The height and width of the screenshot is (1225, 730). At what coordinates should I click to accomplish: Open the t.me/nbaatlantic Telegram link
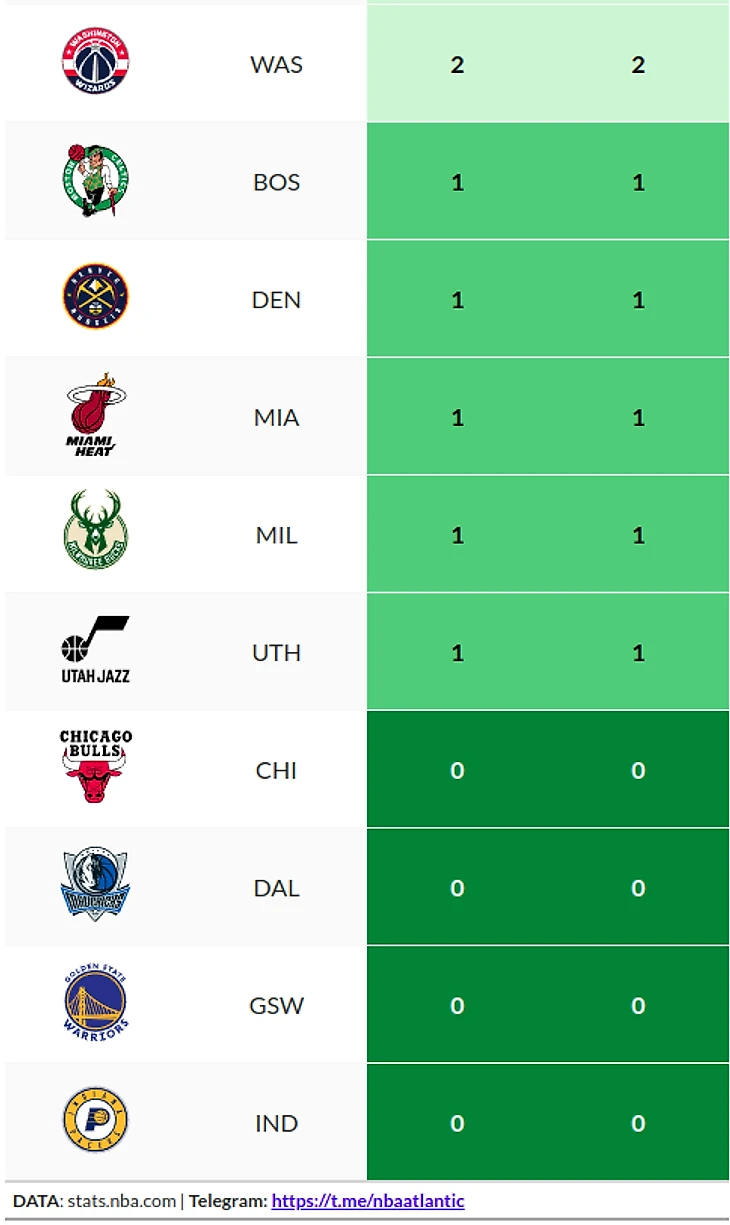(x=368, y=1201)
